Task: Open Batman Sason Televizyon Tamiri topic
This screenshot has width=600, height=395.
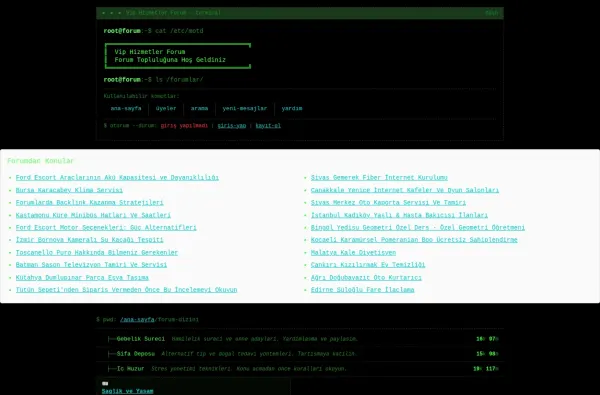Action: click(91, 264)
